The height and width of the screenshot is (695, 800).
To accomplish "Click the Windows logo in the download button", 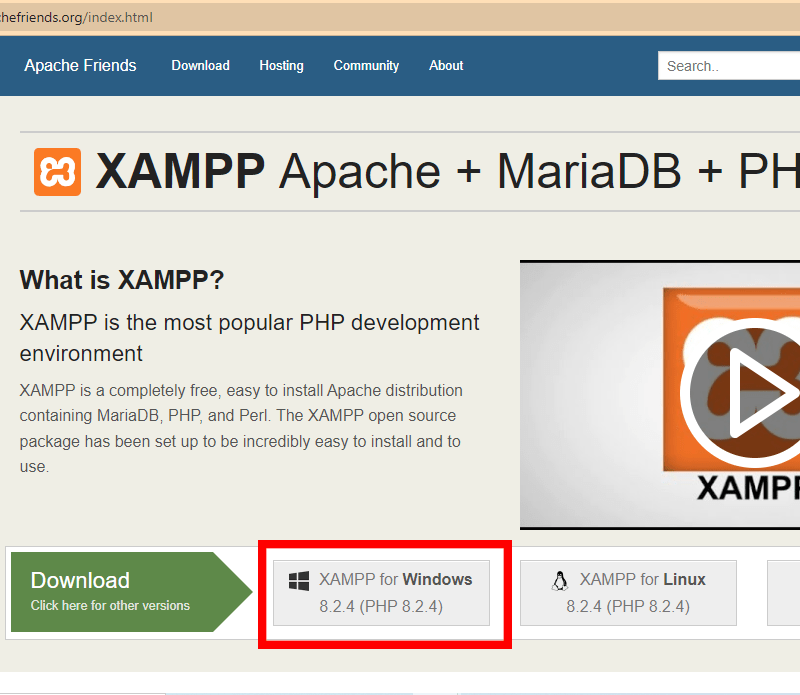I will 299,581.
